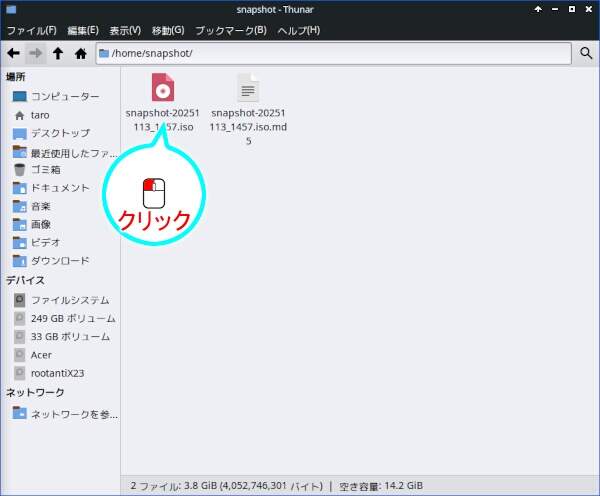This screenshot has height=496, width=600.
Task: Click the folder icon in location bar
Action: (104, 53)
